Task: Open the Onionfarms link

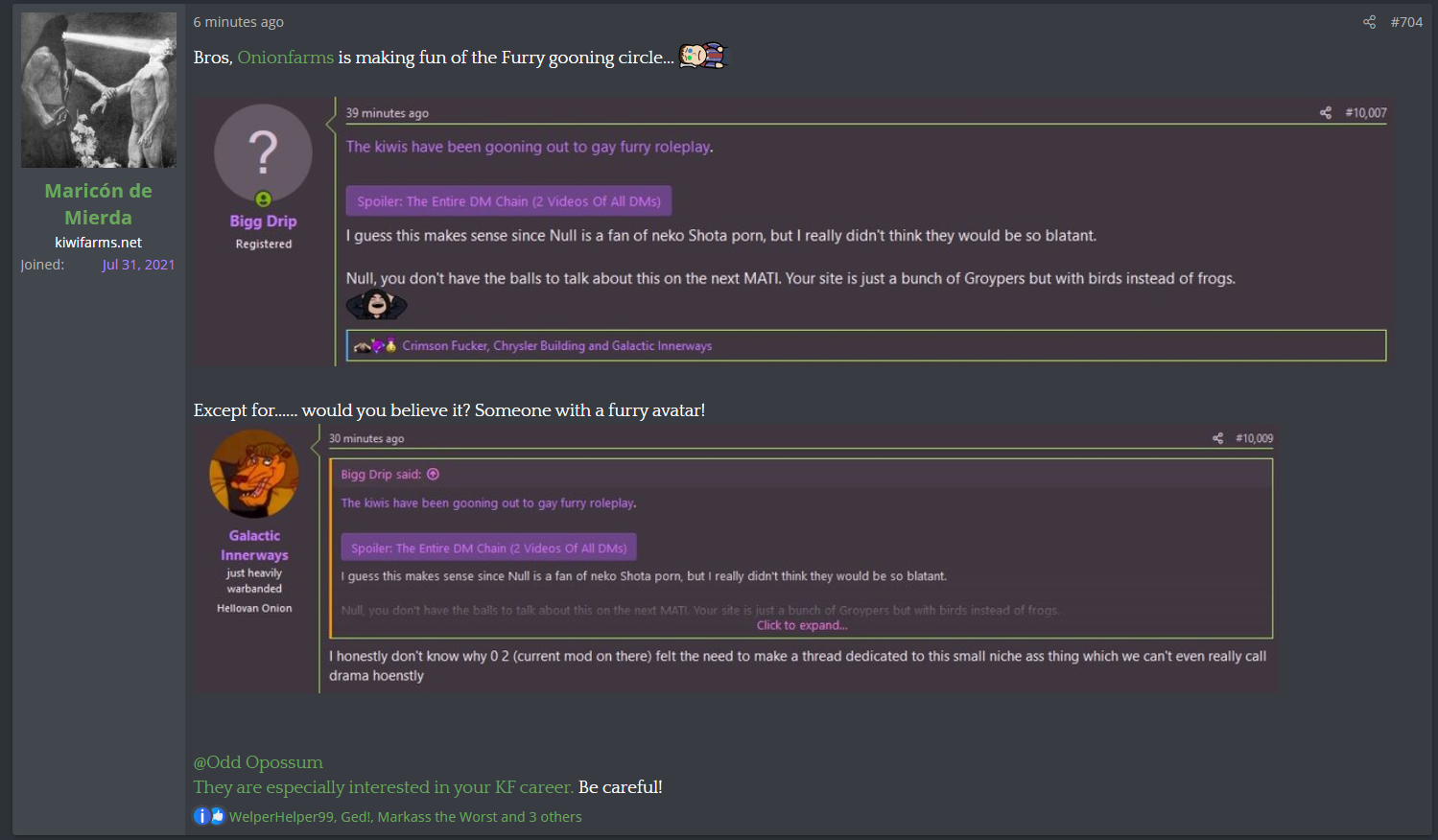Action: coord(285,58)
